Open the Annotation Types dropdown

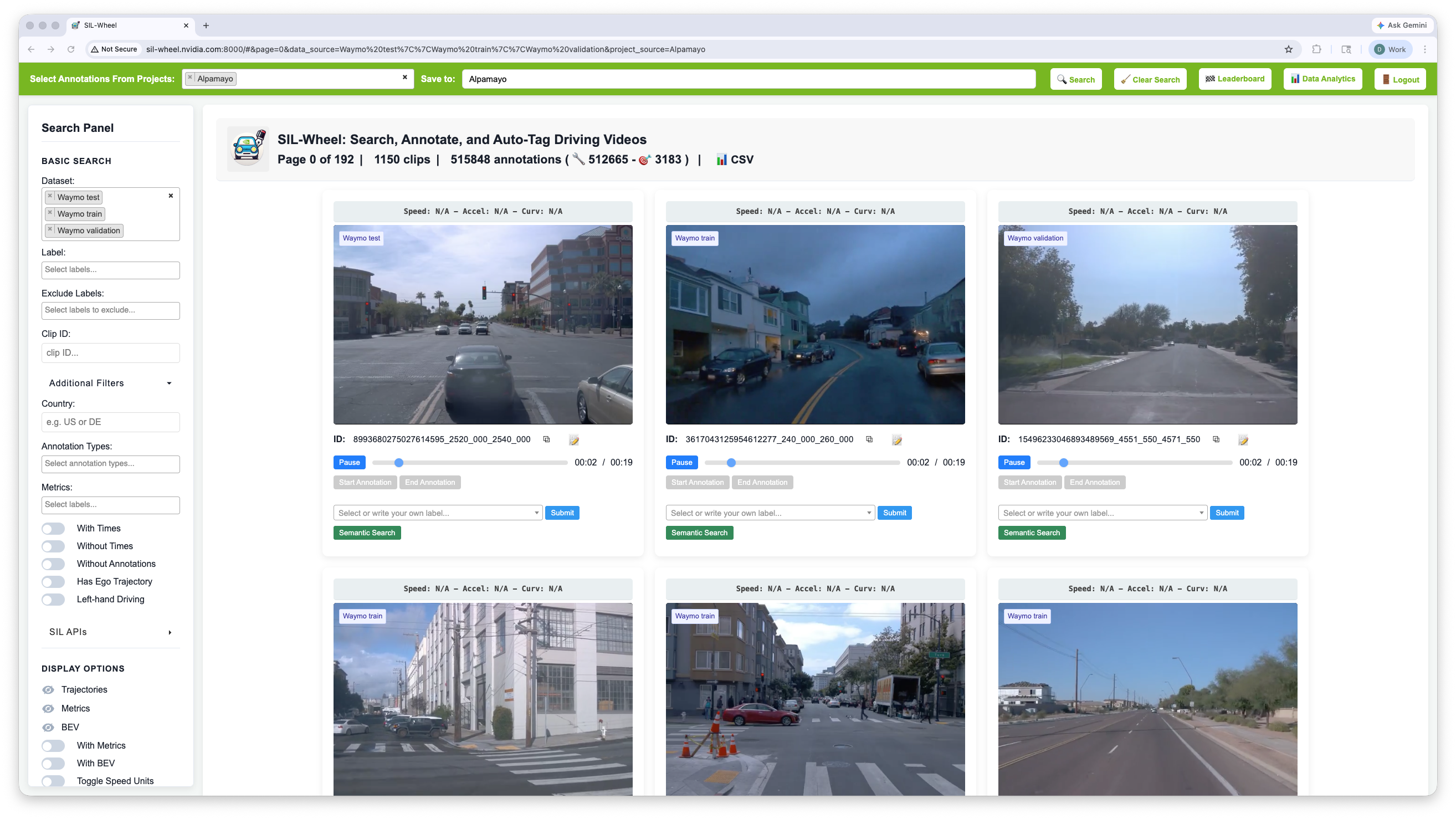[111, 463]
